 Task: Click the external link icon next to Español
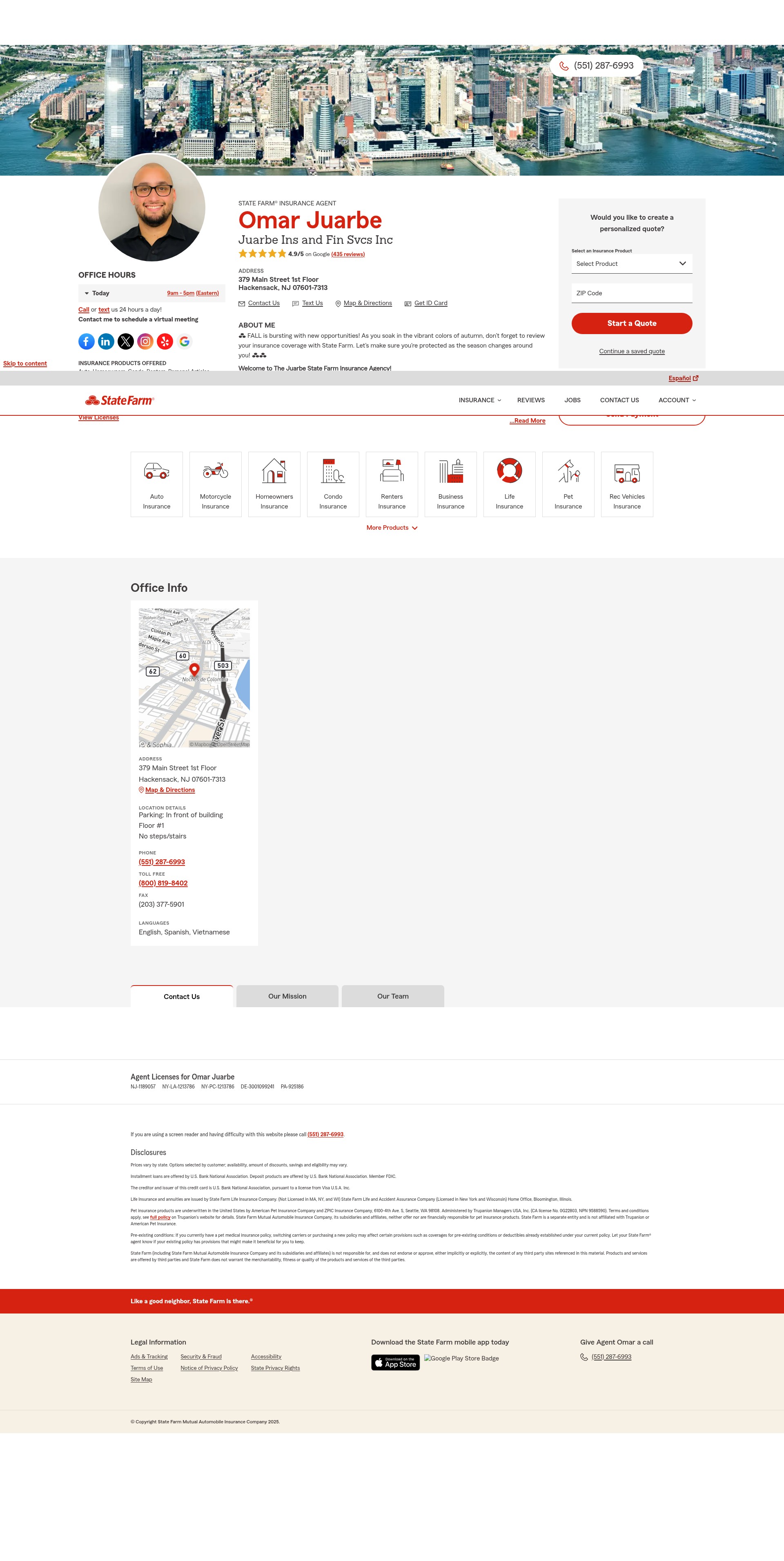coord(695,378)
